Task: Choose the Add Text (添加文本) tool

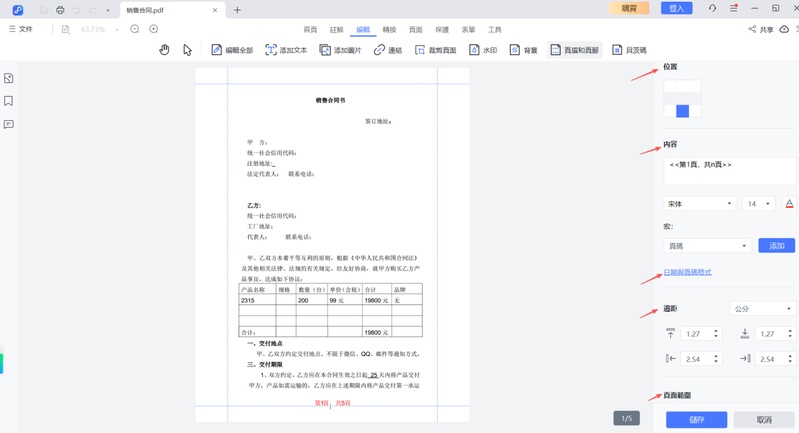Action: (286, 50)
